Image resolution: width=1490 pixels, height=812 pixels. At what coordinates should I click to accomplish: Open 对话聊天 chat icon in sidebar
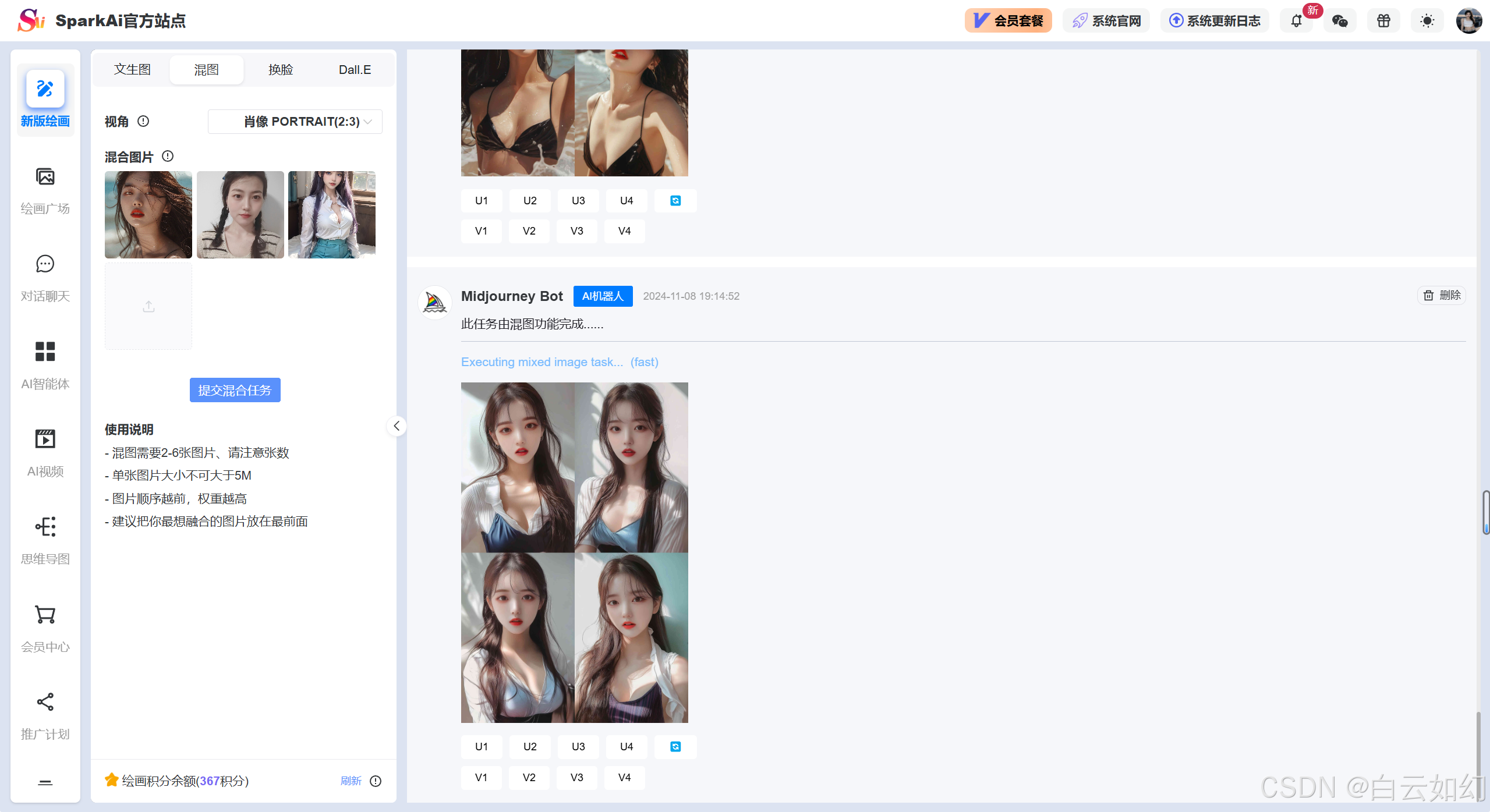click(45, 264)
